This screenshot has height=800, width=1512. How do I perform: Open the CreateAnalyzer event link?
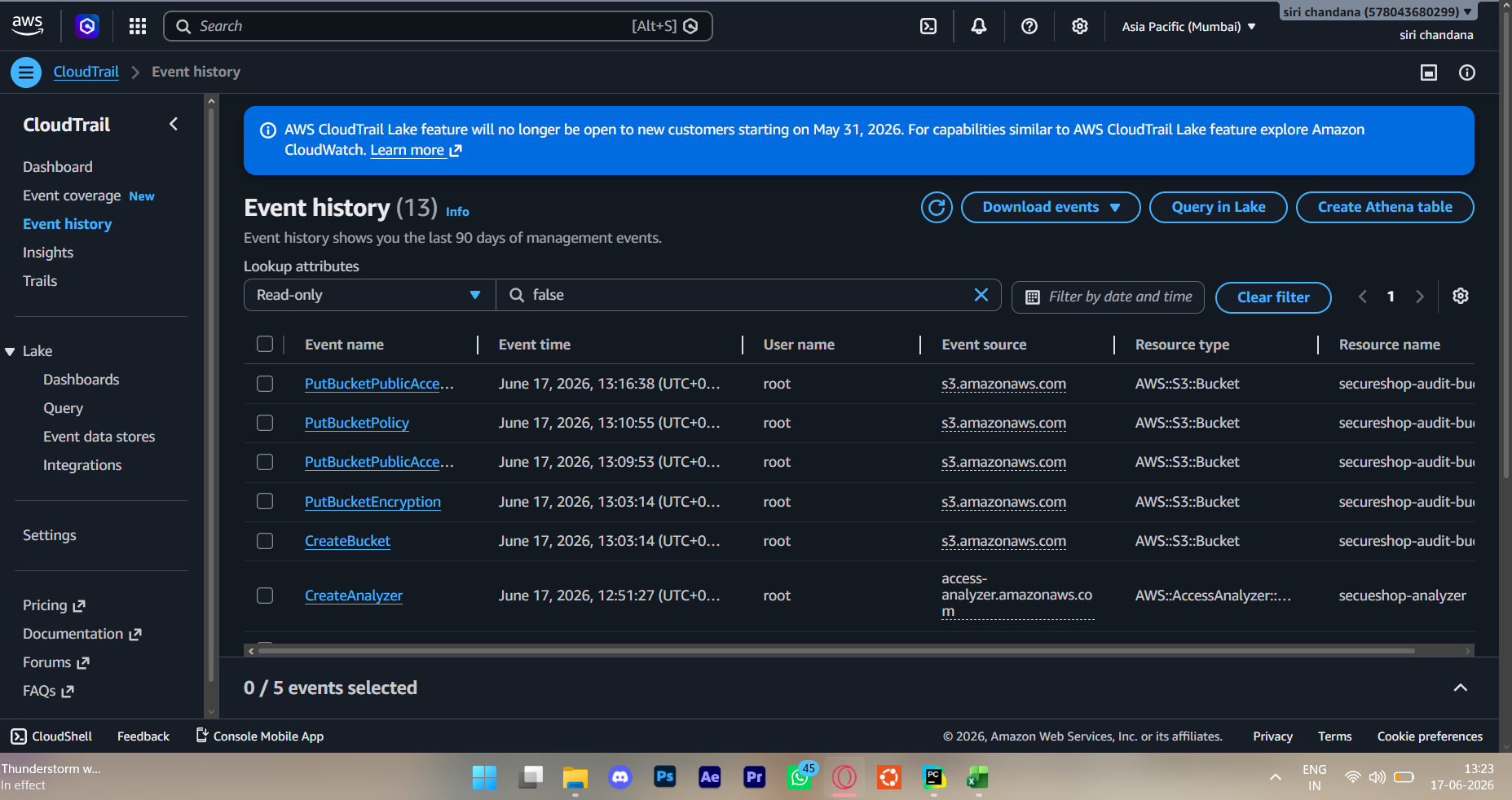point(354,596)
